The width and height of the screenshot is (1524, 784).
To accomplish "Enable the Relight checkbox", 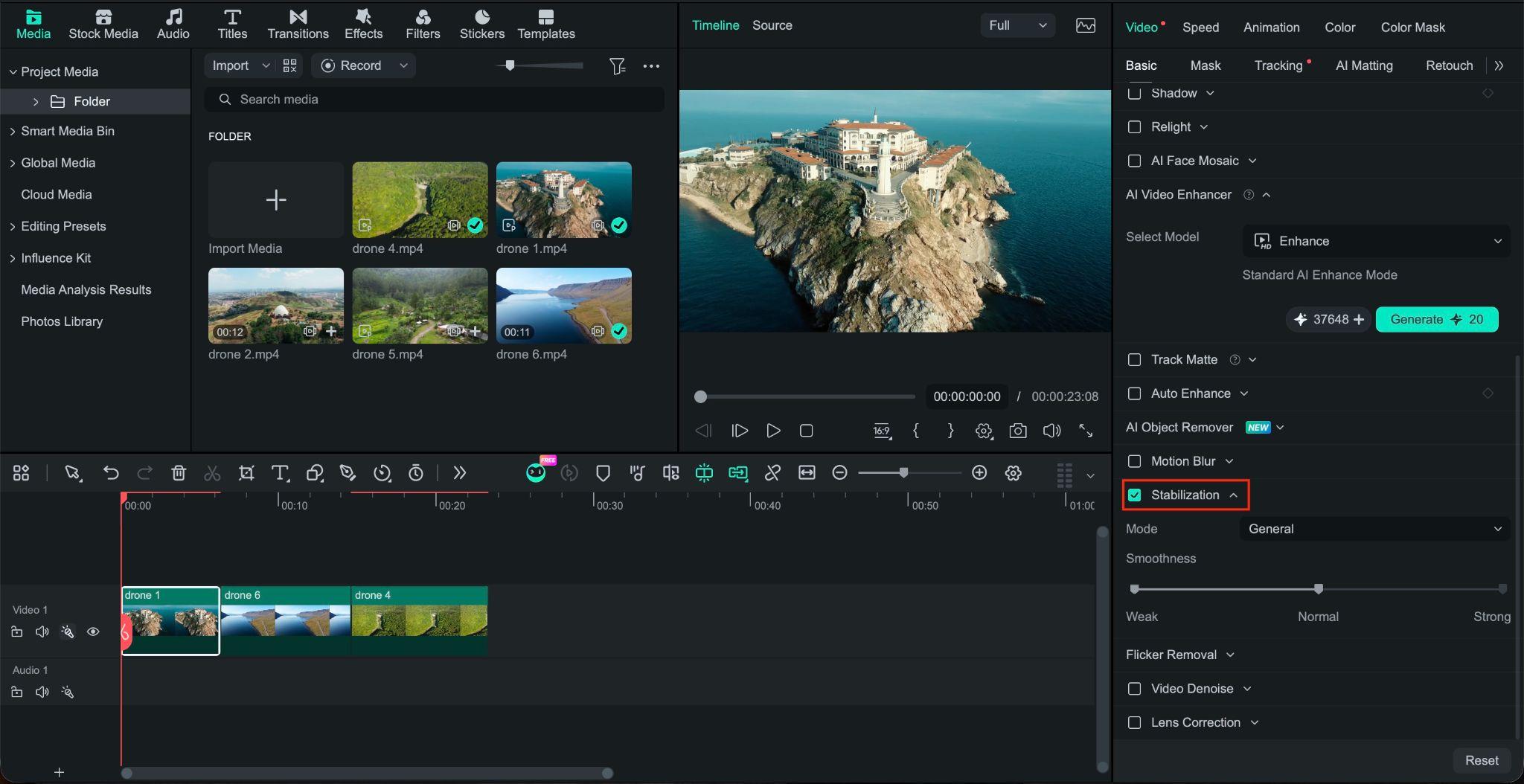I will pos(1134,126).
